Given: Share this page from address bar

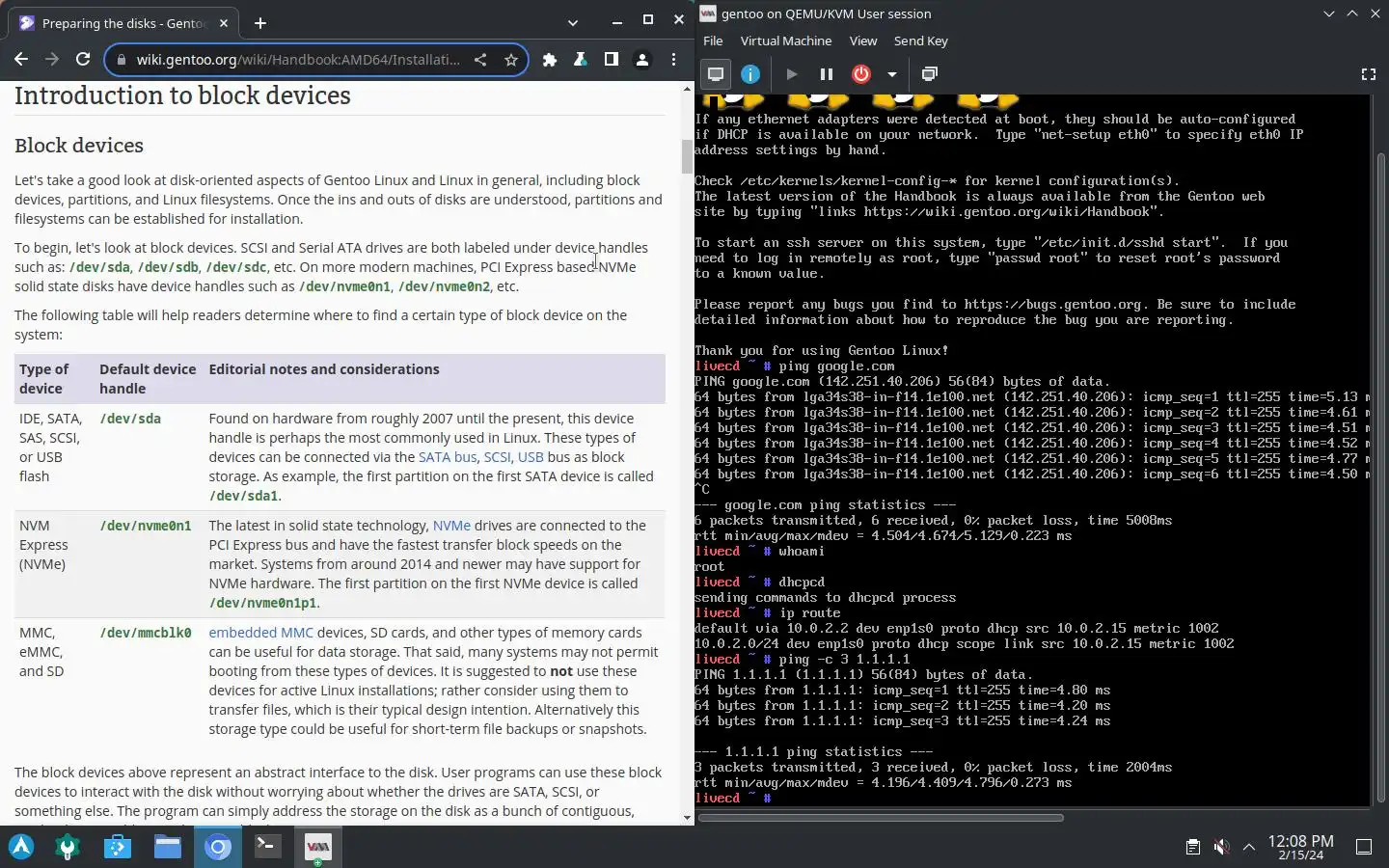Looking at the screenshot, I should [x=480, y=60].
